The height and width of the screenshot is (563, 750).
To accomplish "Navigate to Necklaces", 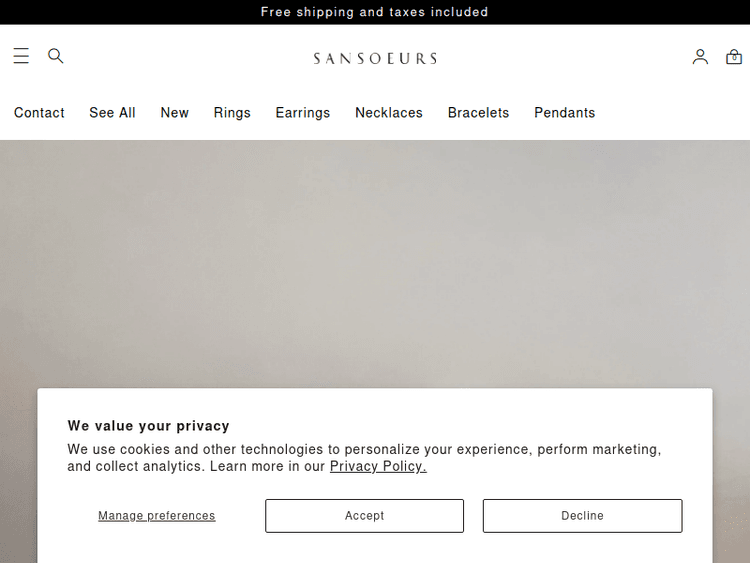I will [388, 113].
